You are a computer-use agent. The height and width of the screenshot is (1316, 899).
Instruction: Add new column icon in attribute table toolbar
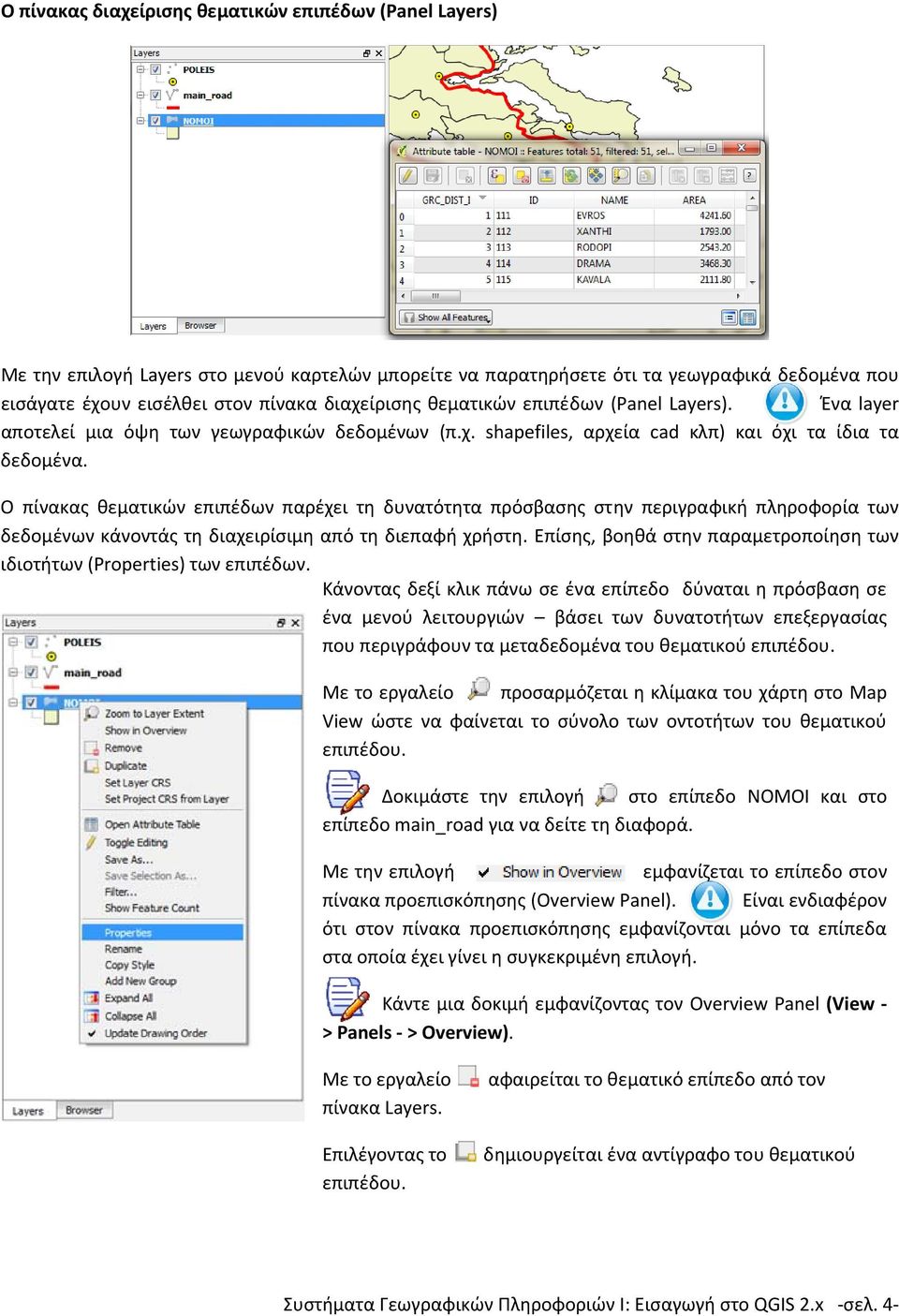(702, 175)
